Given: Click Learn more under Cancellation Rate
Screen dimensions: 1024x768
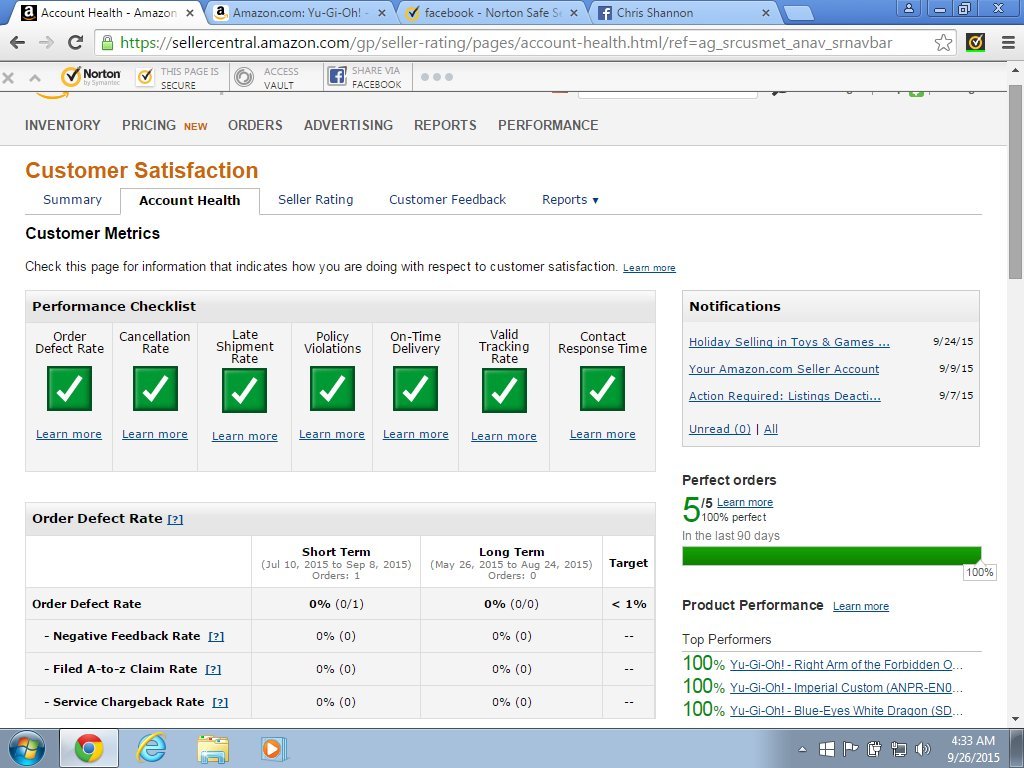Looking at the screenshot, I should [x=155, y=434].
